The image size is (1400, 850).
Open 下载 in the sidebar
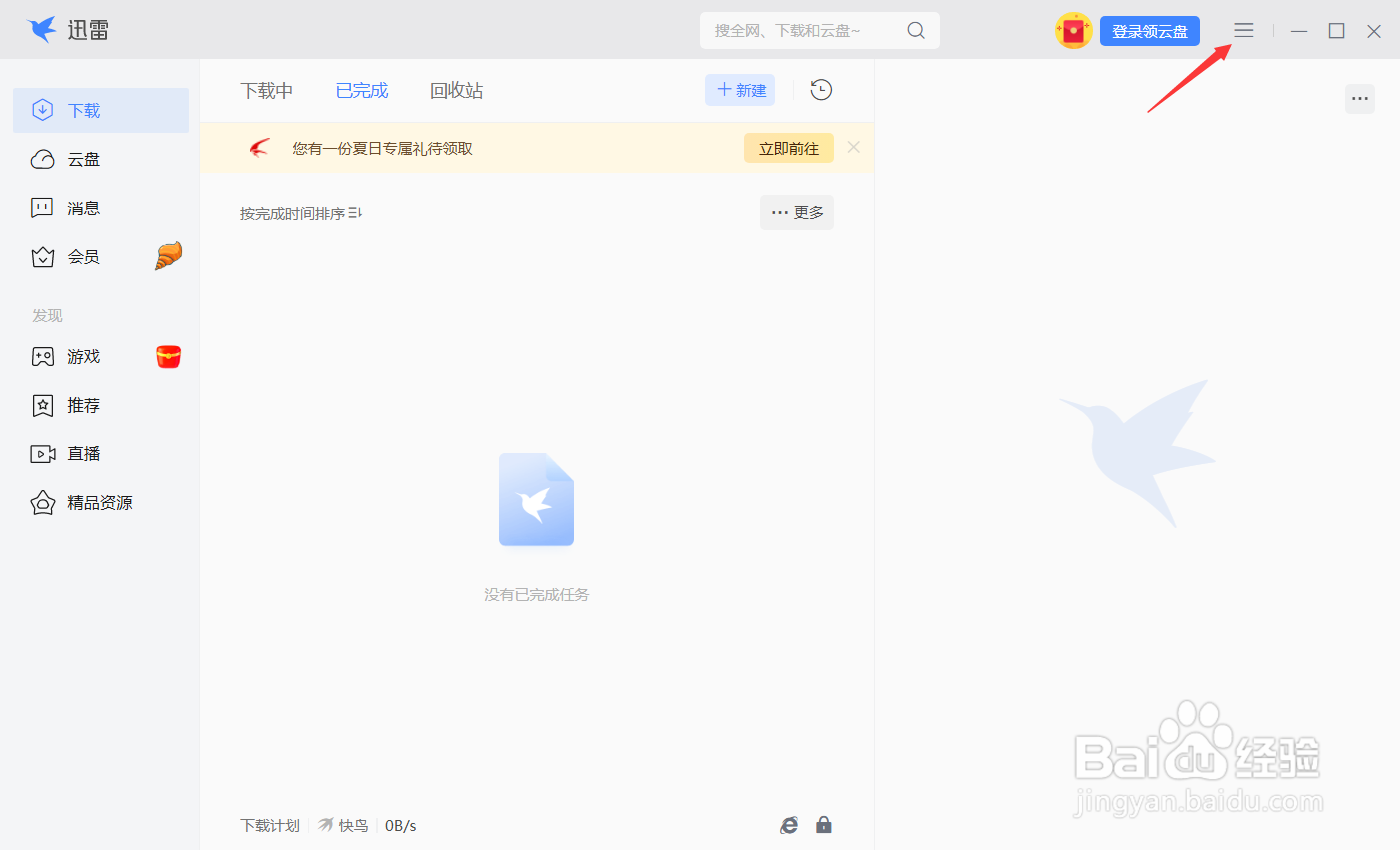(x=101, y=110)
